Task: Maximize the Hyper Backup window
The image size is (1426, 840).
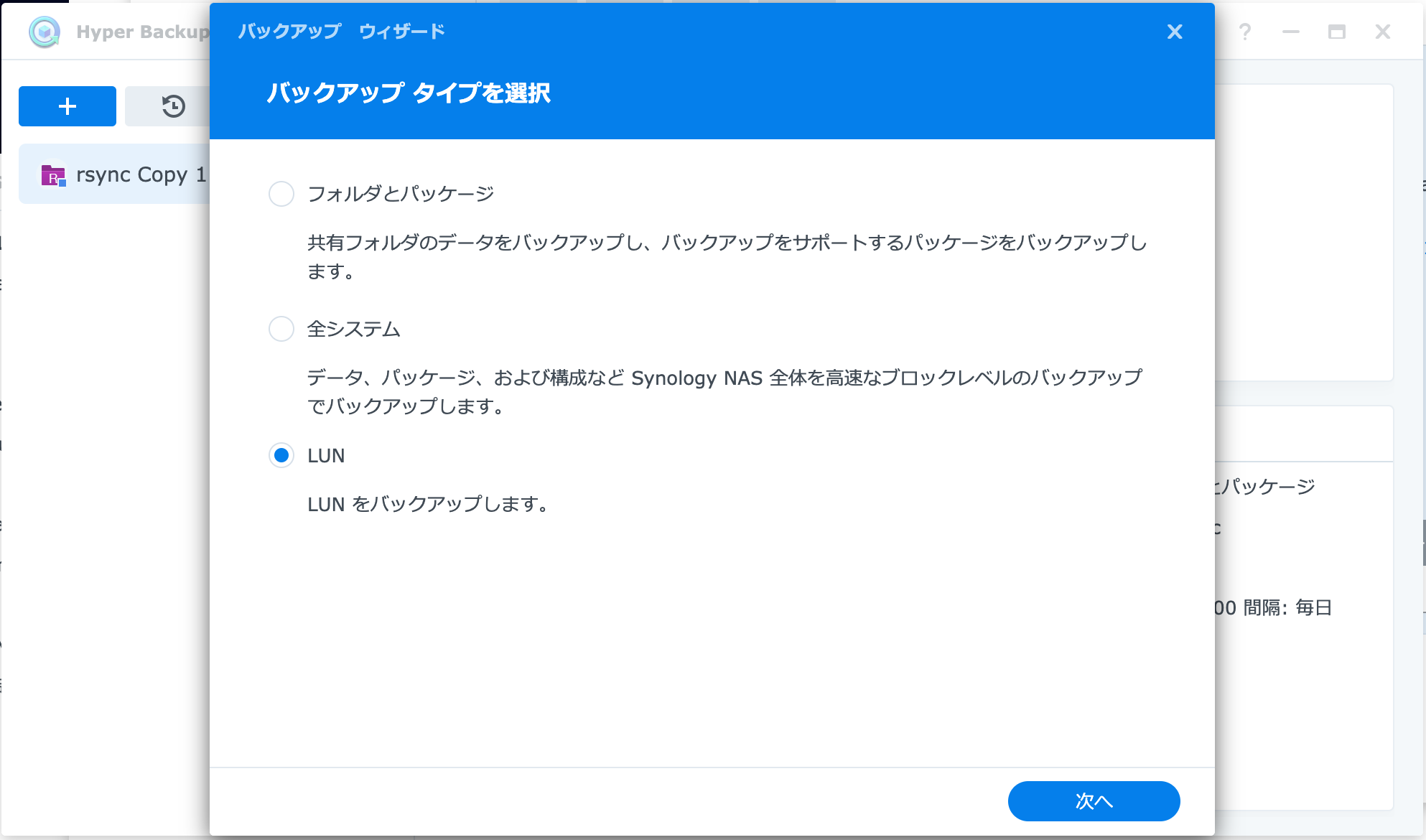Action: pos(1337,32)
